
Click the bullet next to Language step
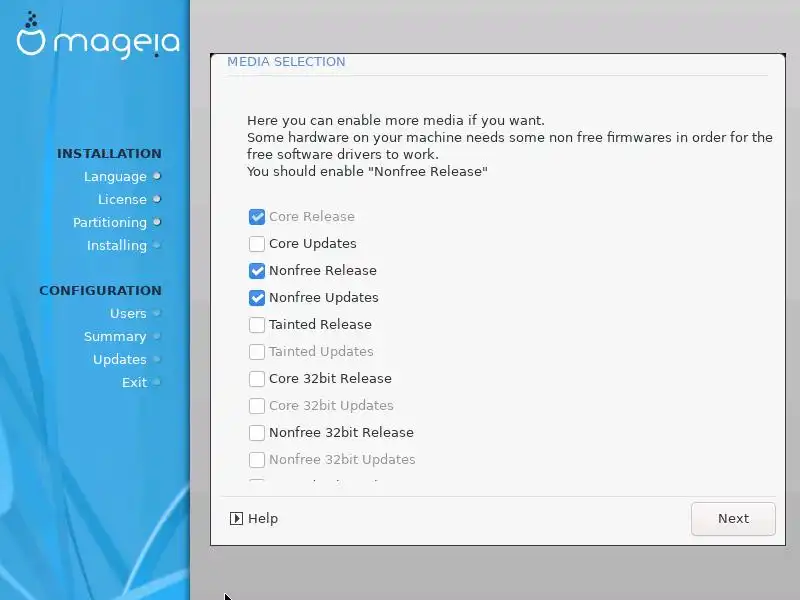click(x=157, y=176)
